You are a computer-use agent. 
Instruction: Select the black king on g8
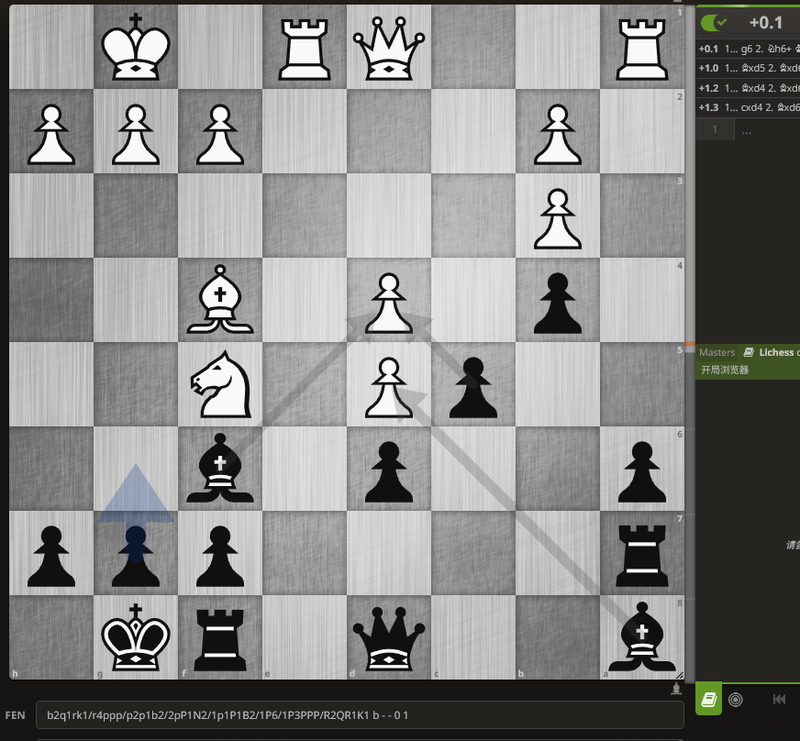point(135,636)
